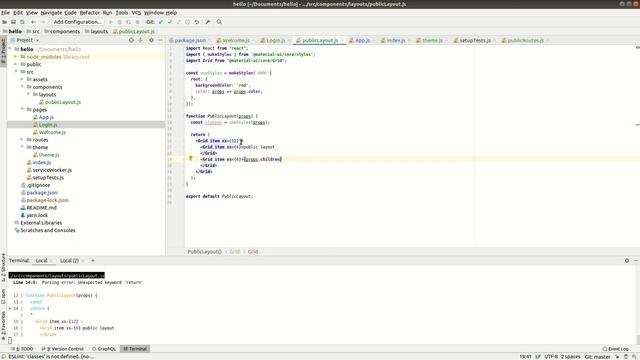
Task: Click the Save All toolbar icon
Action: point(13,22)
